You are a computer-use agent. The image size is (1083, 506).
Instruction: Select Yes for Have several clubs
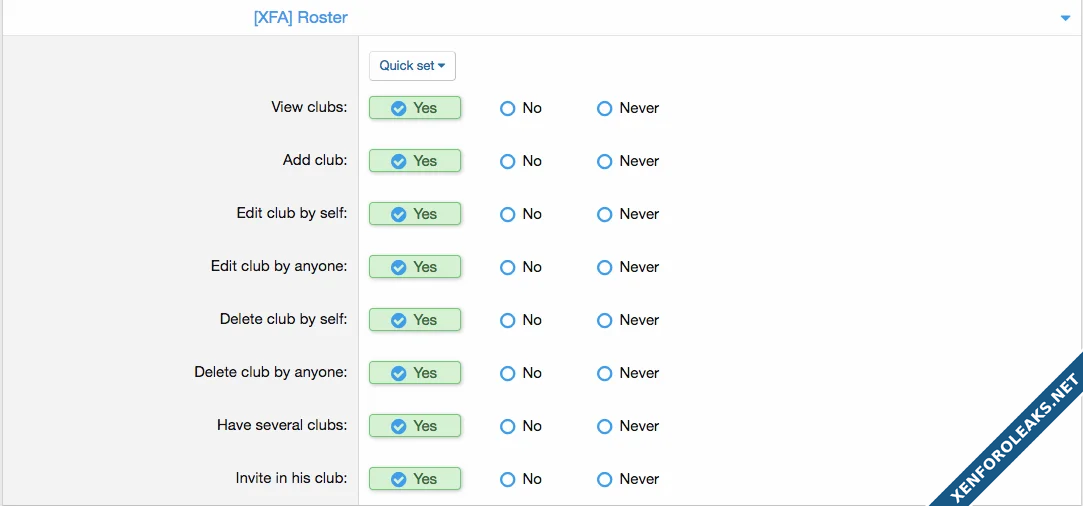point(414,426)
